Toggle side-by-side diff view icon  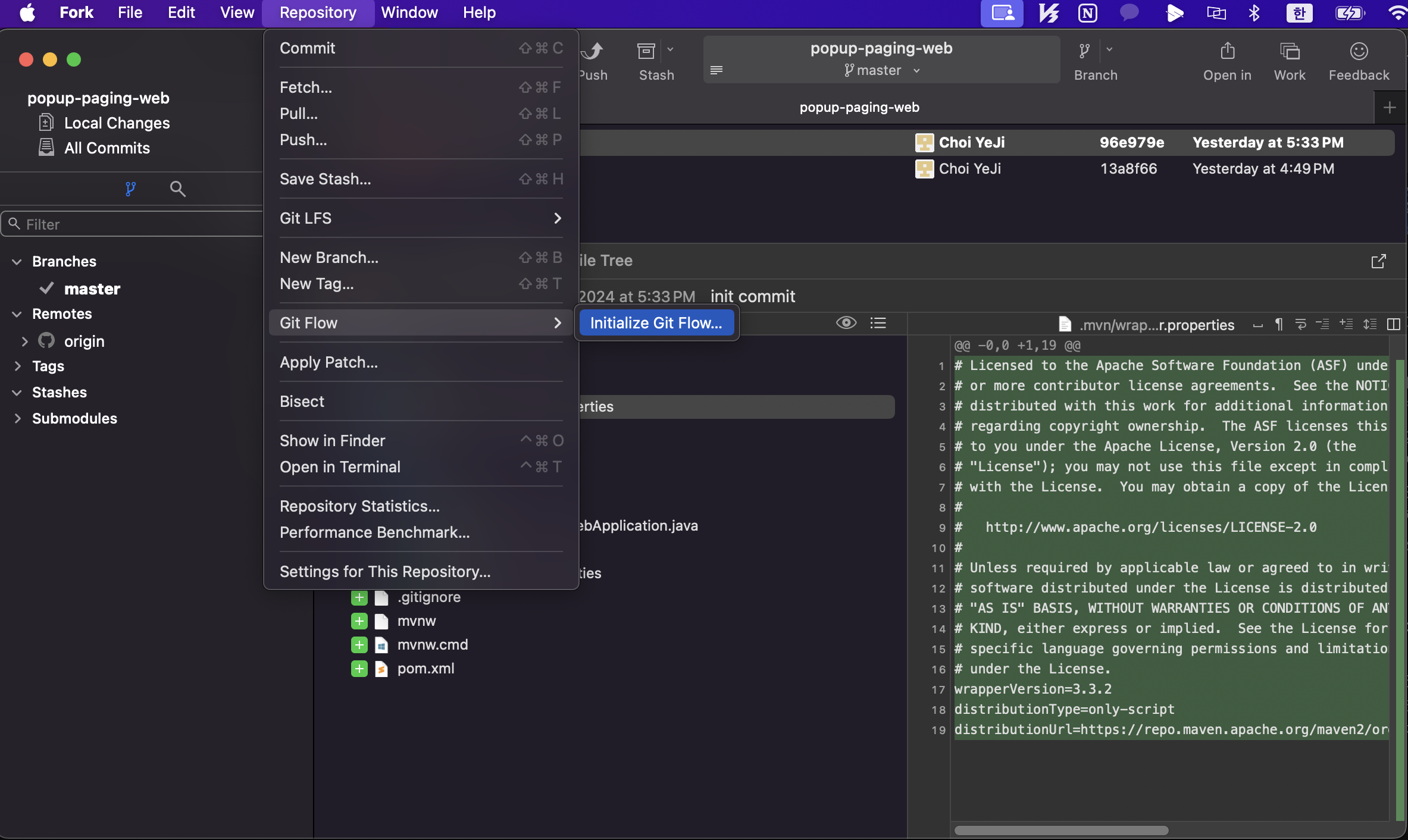pyautogui.click(x=1393, y=324)
